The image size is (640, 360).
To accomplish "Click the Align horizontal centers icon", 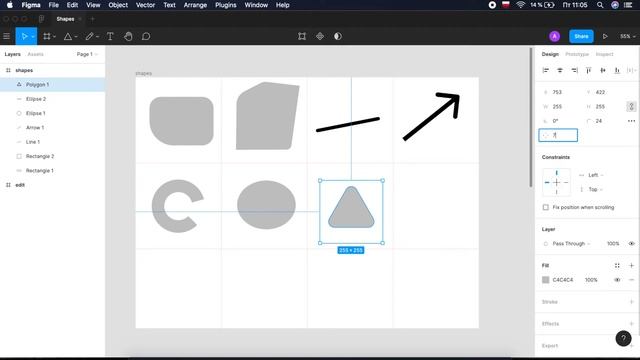I will click(x=560, y=70).
